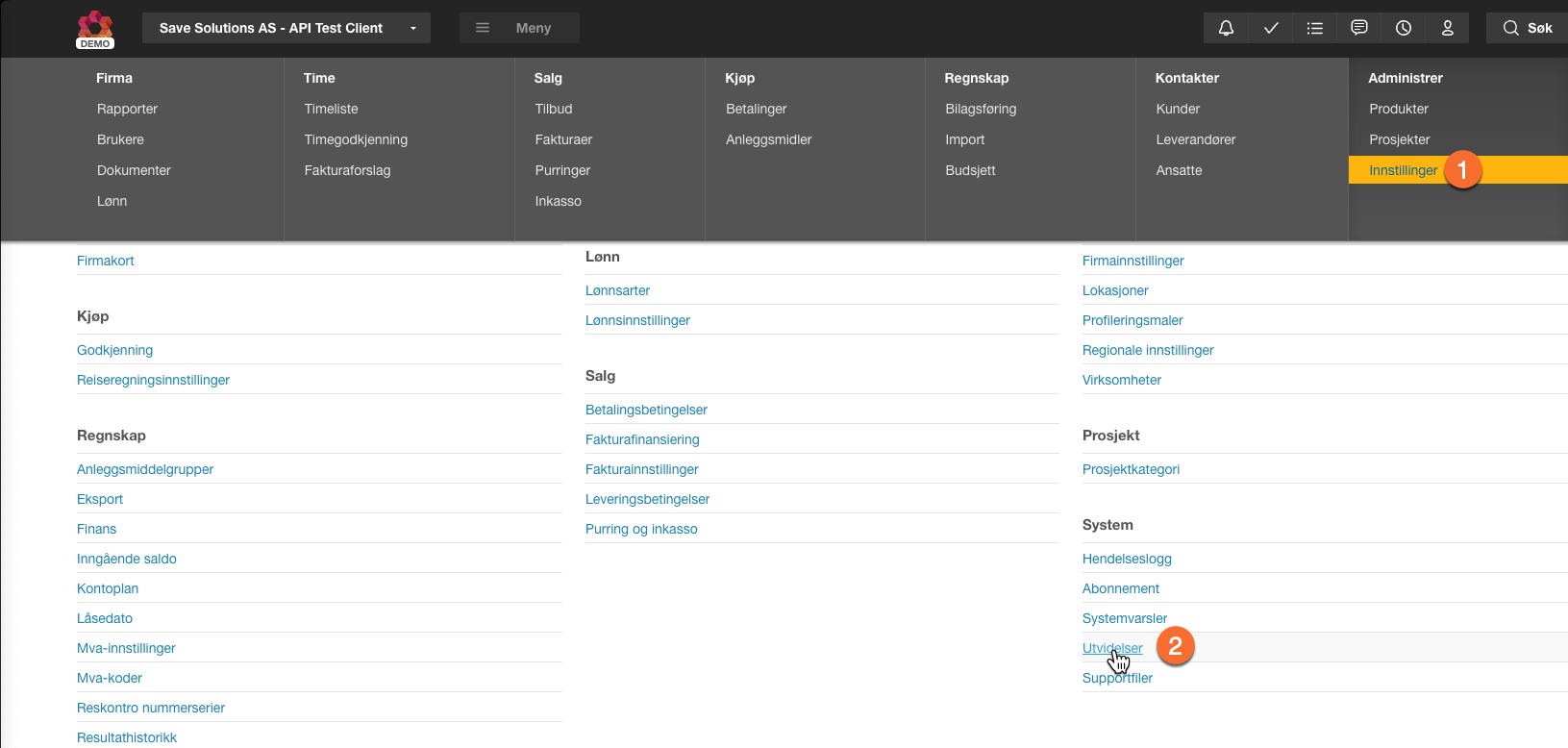The height and width of the screenshot is (748, 1568).
Task: Open the task list icon
Action: tap(1315, 28)
